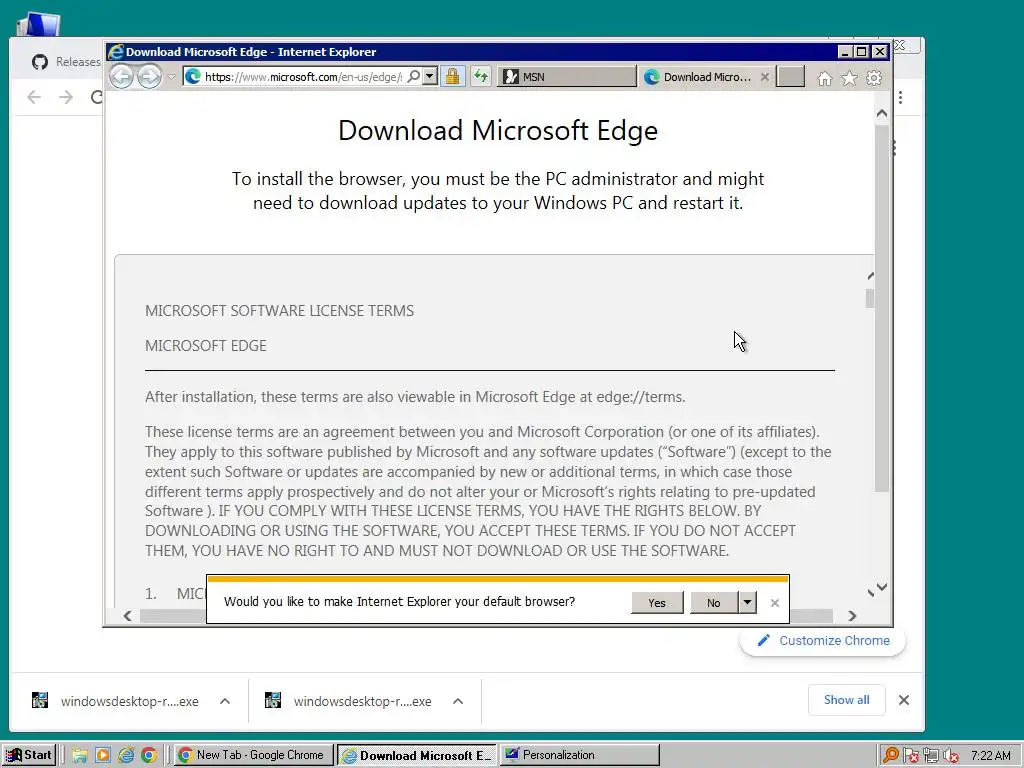Screen dimensions: 1024x768
Task: Close the Chrome downloads bar
Action: click(904, 700)
